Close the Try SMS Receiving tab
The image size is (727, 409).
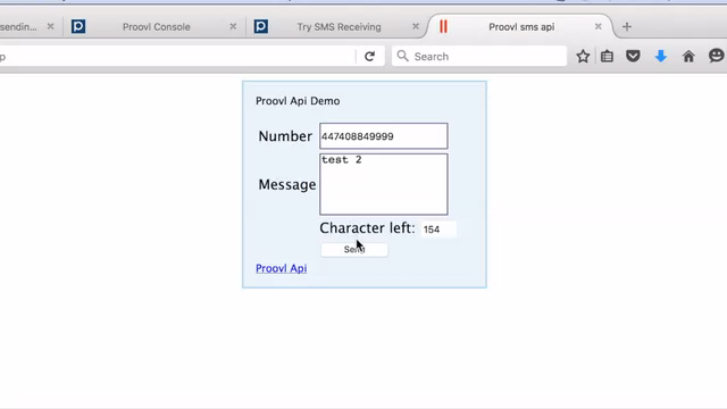[415, 27]
